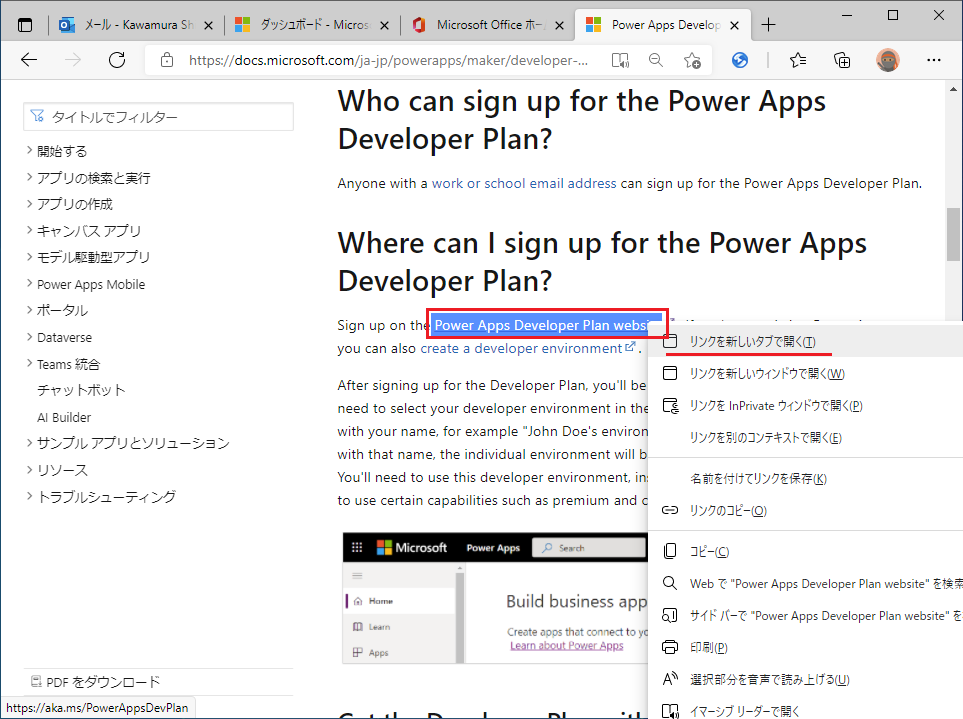
Task: Choose 選択部分を音声で読み上げる
Action: coord(805,679)
